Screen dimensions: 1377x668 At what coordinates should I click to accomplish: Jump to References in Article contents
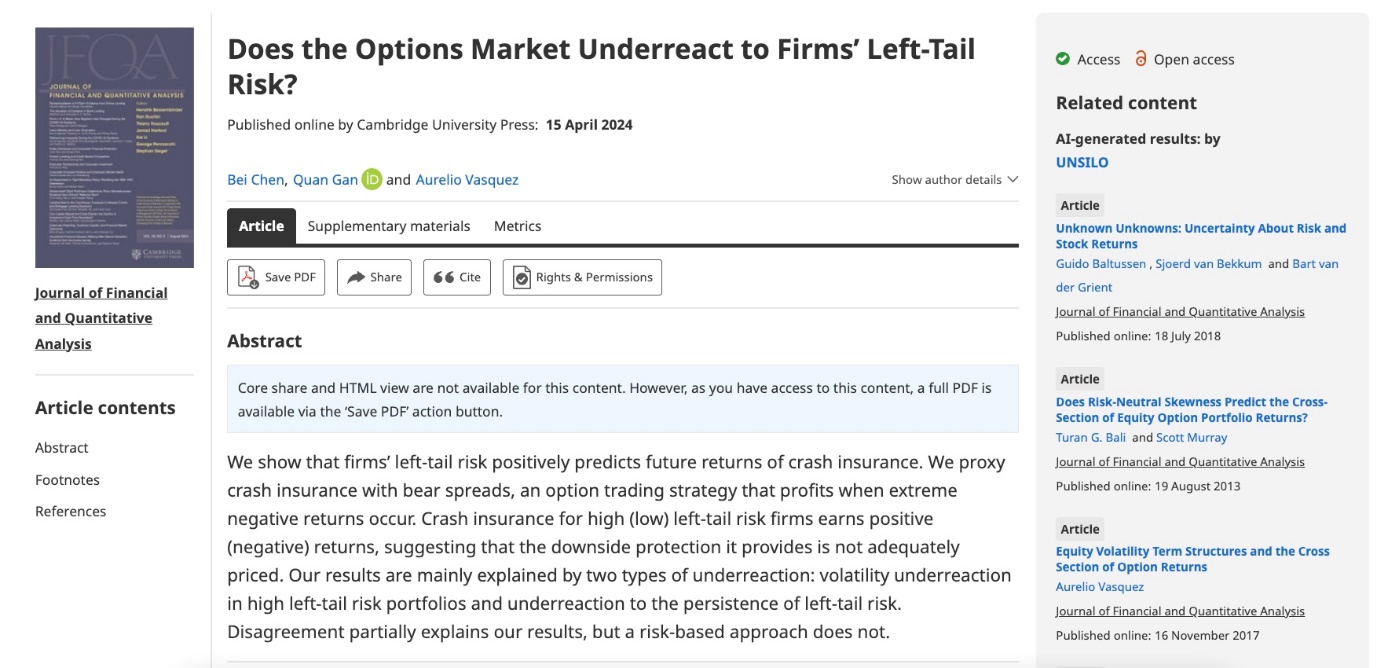tap(70, 511)
